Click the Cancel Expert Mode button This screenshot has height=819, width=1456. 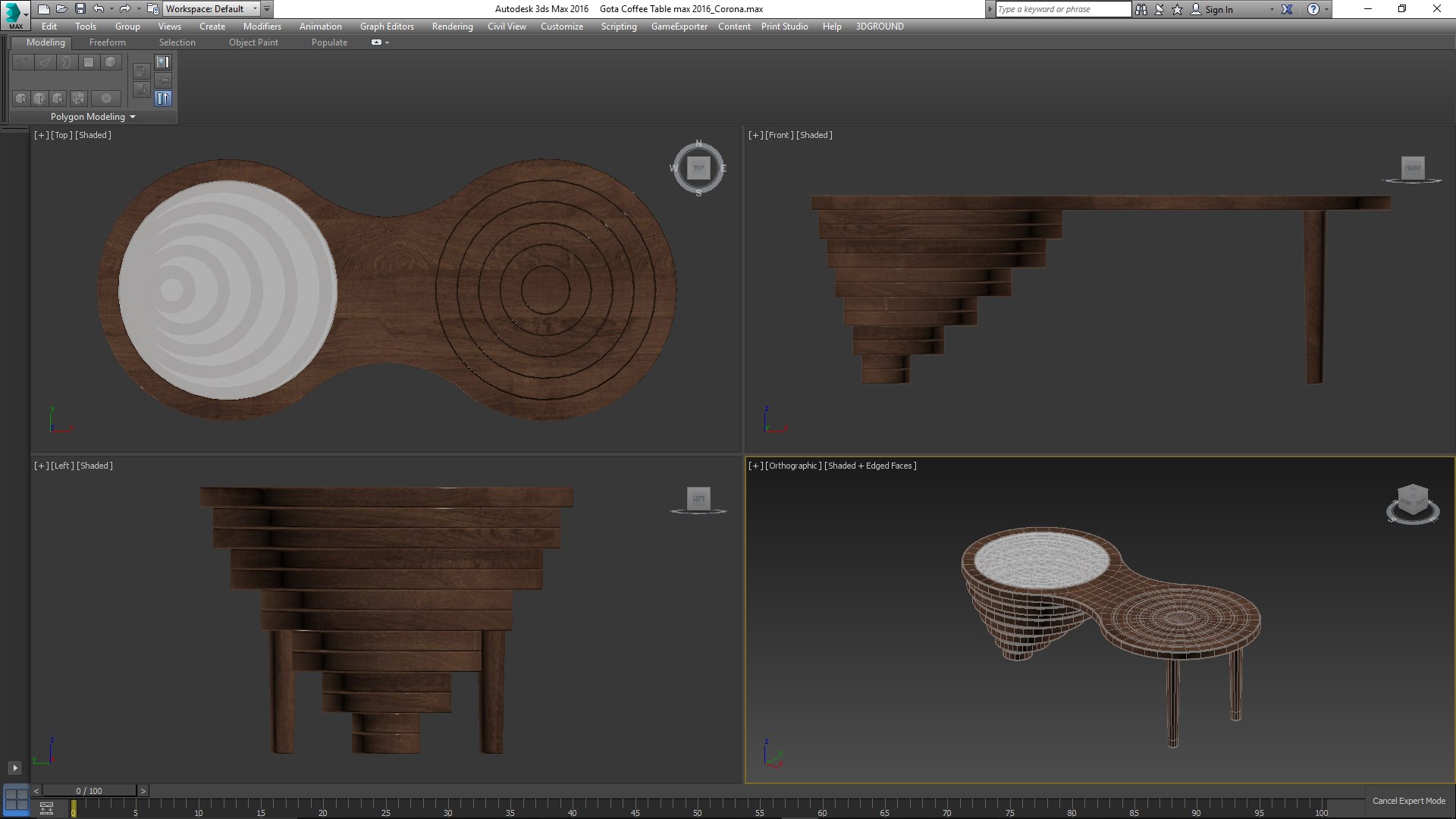point(1409,801)
